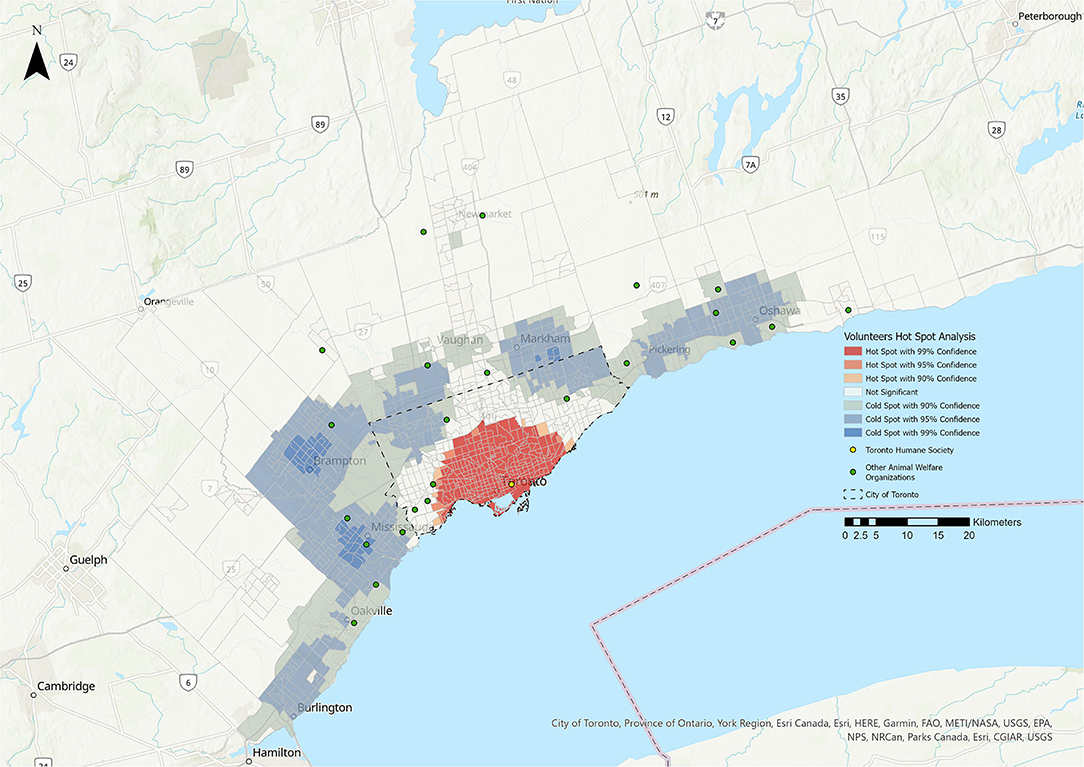
Task: Select the Hot Spot 95% Confidence legend swatch
Action: pyautogui.click(x=852, y=365)
